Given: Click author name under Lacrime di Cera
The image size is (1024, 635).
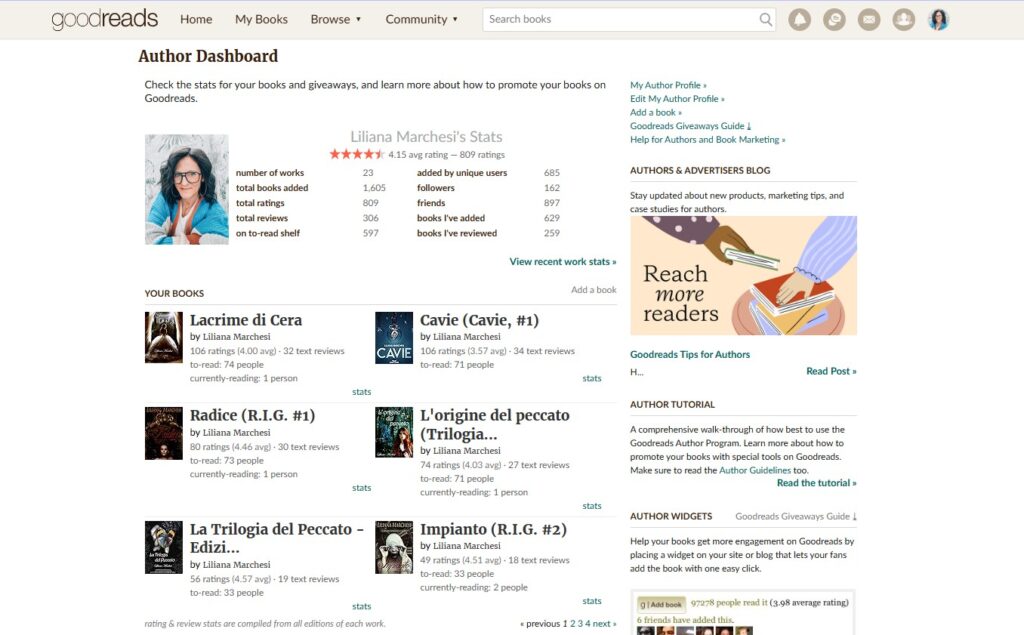Looking at the screenshot, I should pyautogui.click(x=236, y=336).
